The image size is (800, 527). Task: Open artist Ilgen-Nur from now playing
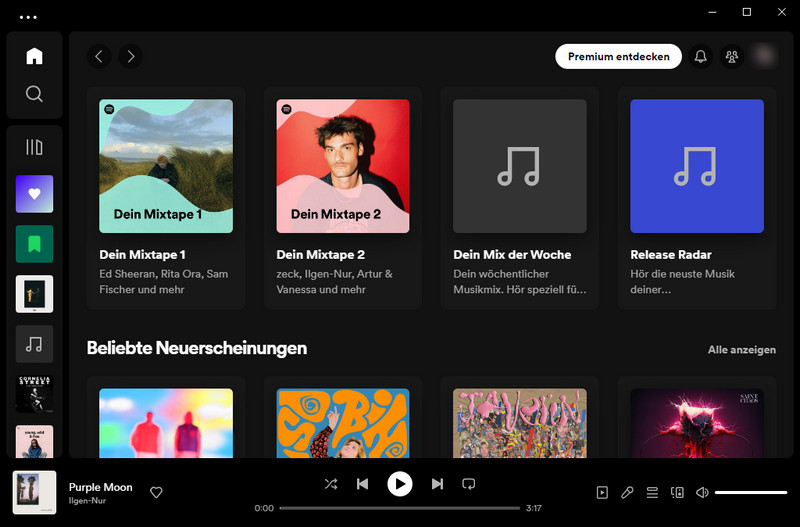tap(87, 501)
